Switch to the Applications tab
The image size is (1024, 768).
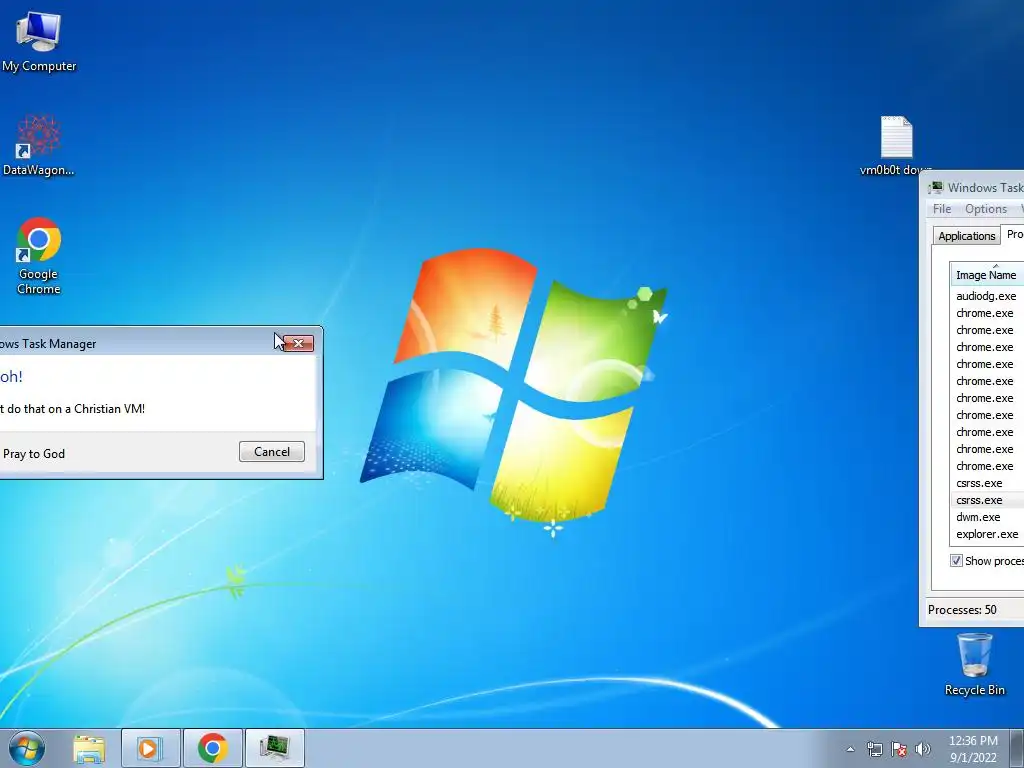coord(967,236)
